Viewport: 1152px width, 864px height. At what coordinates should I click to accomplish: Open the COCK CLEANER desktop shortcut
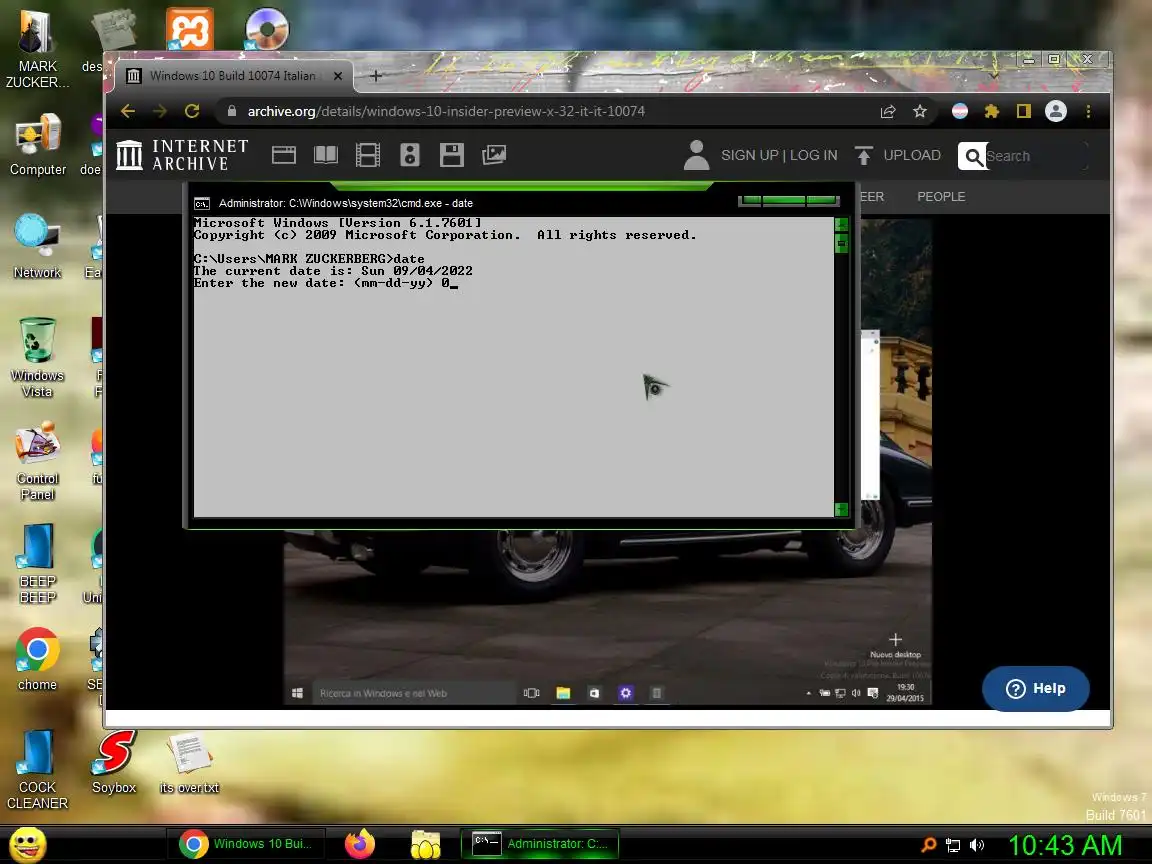pyautogui.click(x=37, y=769)
